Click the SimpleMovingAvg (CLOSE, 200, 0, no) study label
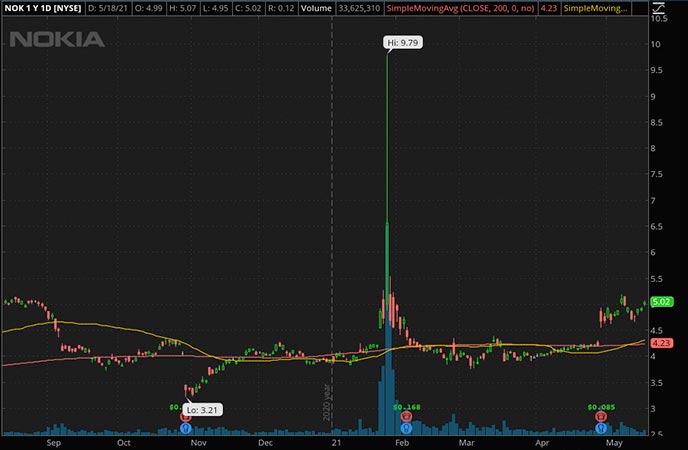688x450 pixels. click(460, 8)
